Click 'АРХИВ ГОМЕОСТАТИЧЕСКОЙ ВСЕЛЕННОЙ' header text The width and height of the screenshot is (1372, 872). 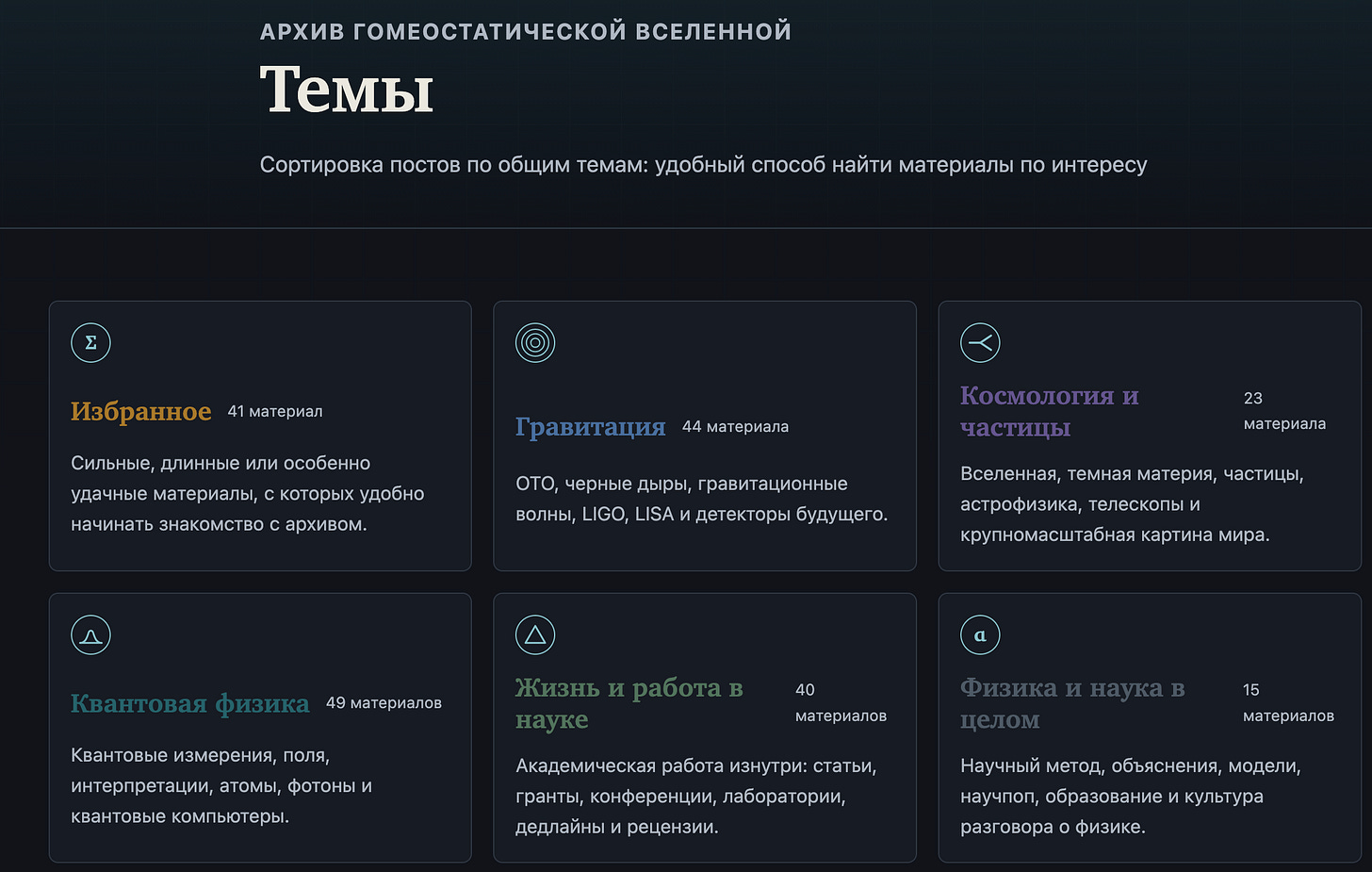pyautogui.click(x=526, y=32)
